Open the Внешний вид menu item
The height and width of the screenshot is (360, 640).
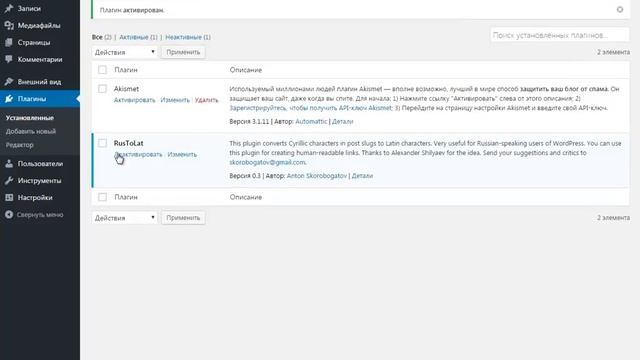[x=40, y=82]
